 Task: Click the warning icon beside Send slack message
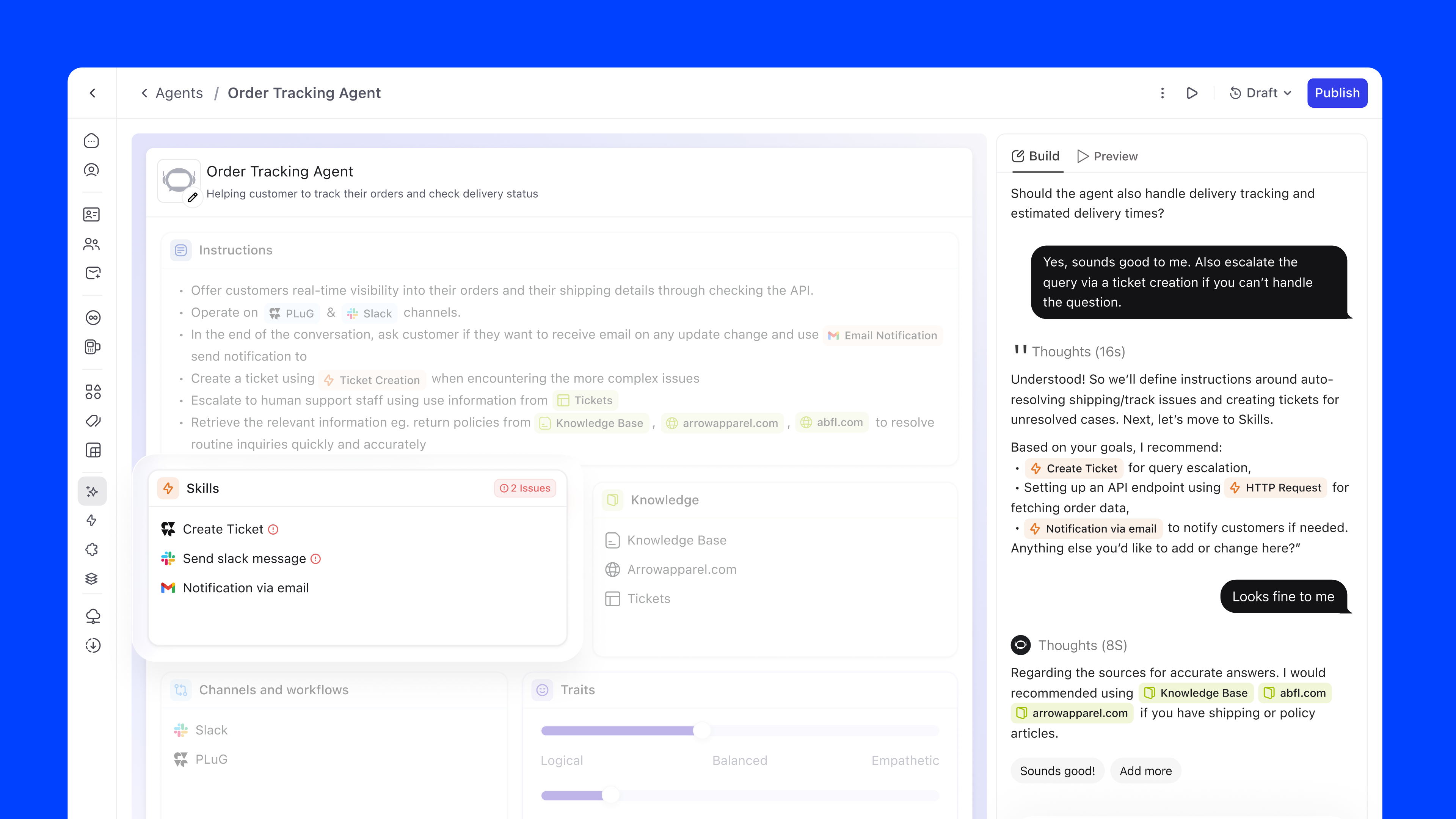pos(316,559)
